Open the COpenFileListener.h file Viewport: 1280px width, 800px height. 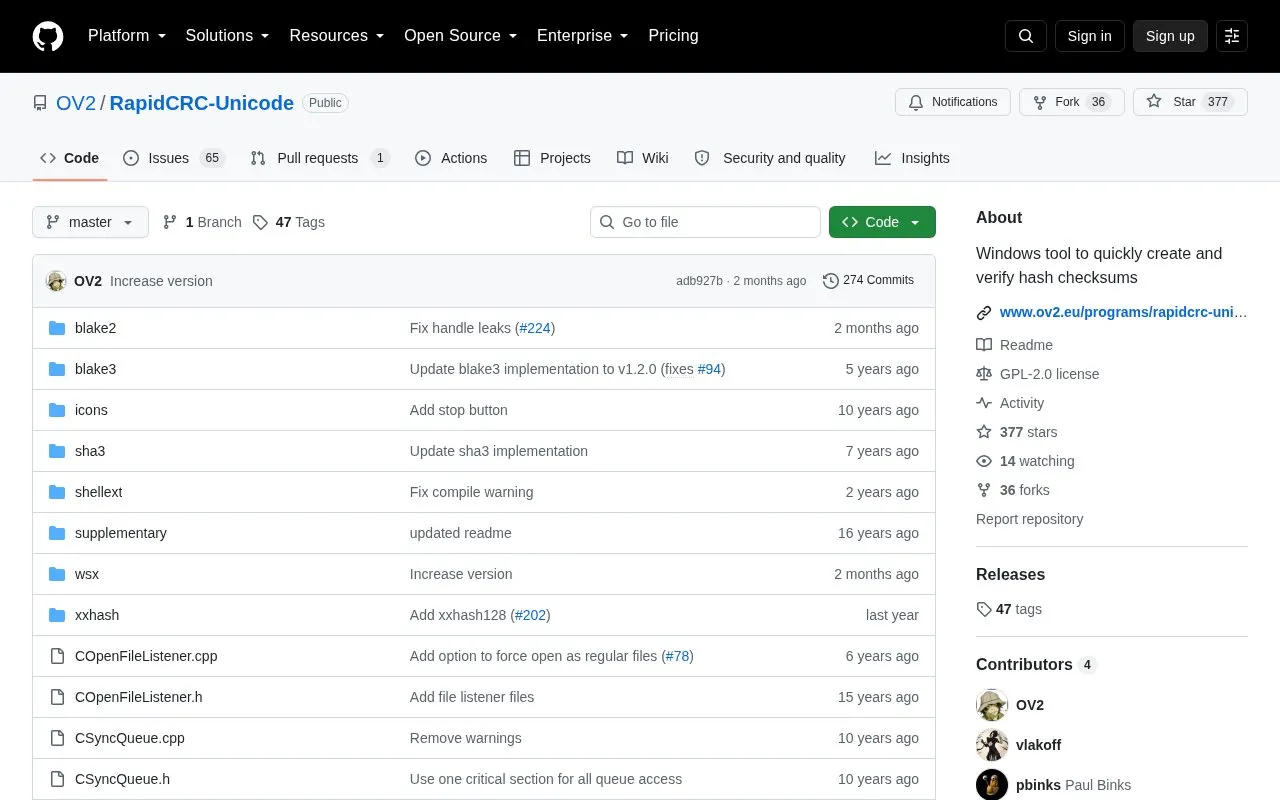(139, 697)
